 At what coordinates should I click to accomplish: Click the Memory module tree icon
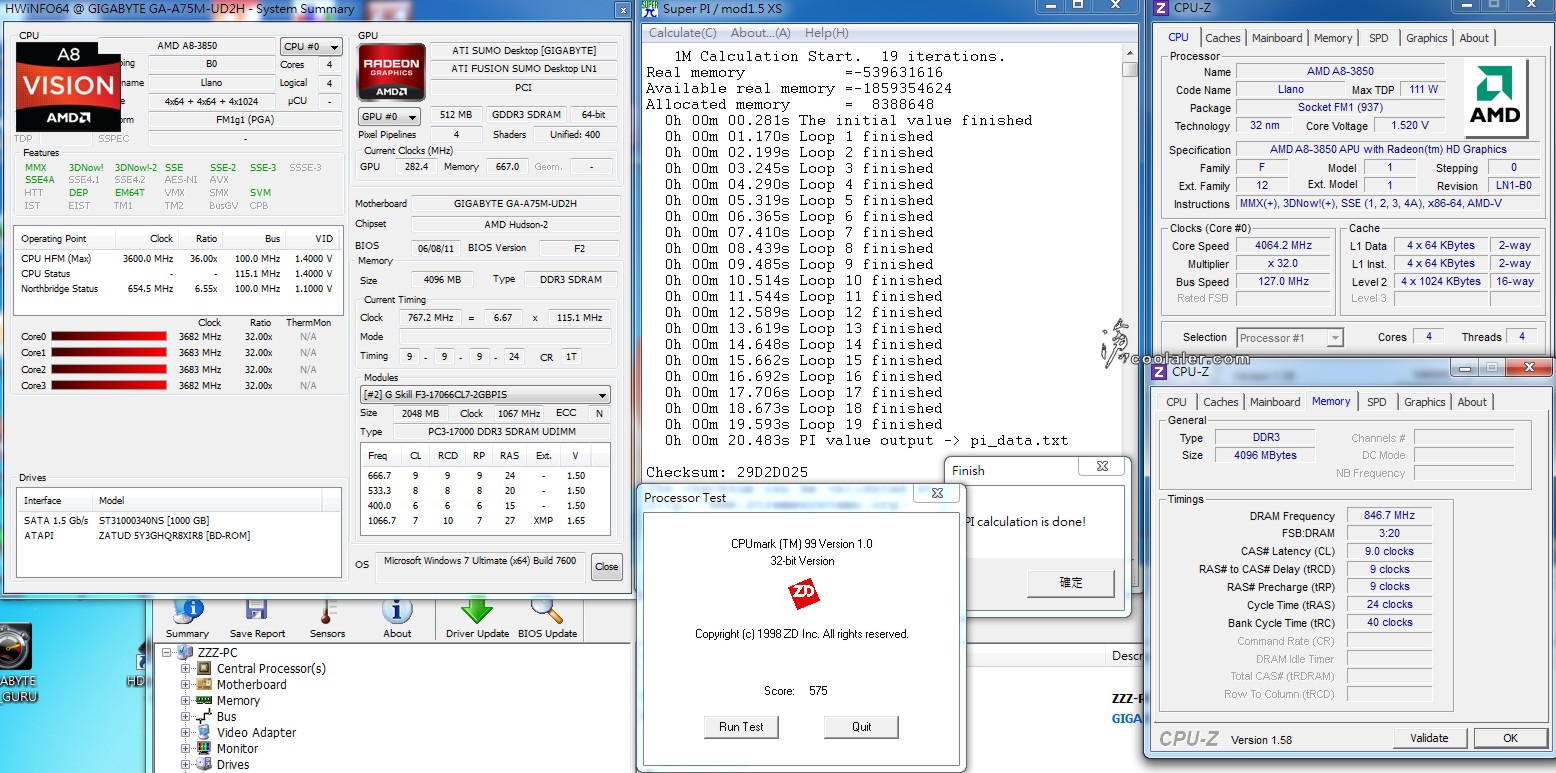point(205,700)
